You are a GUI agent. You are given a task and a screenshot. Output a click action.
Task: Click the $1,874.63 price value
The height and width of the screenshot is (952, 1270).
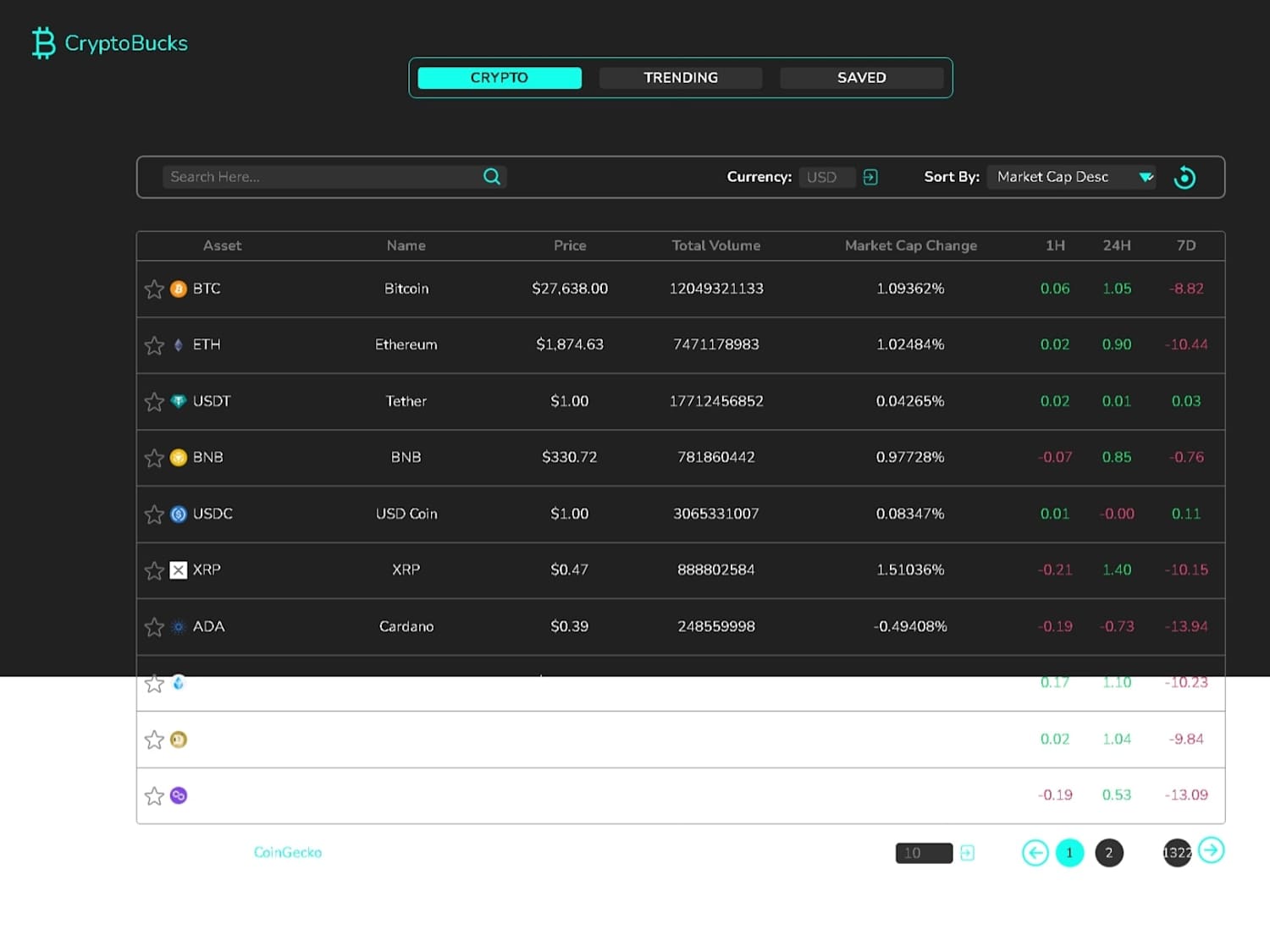point(570,344)
